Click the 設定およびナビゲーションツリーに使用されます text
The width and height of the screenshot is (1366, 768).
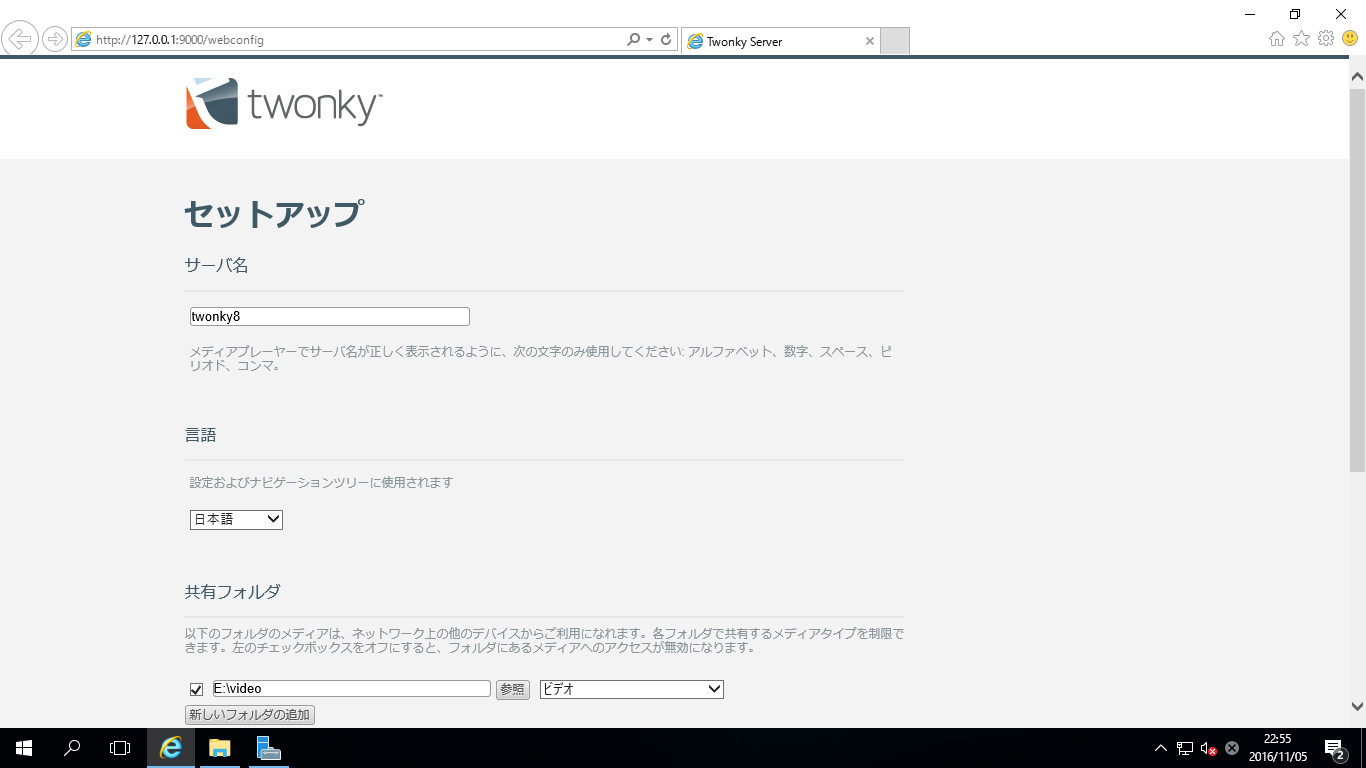(x=322, y=482)
